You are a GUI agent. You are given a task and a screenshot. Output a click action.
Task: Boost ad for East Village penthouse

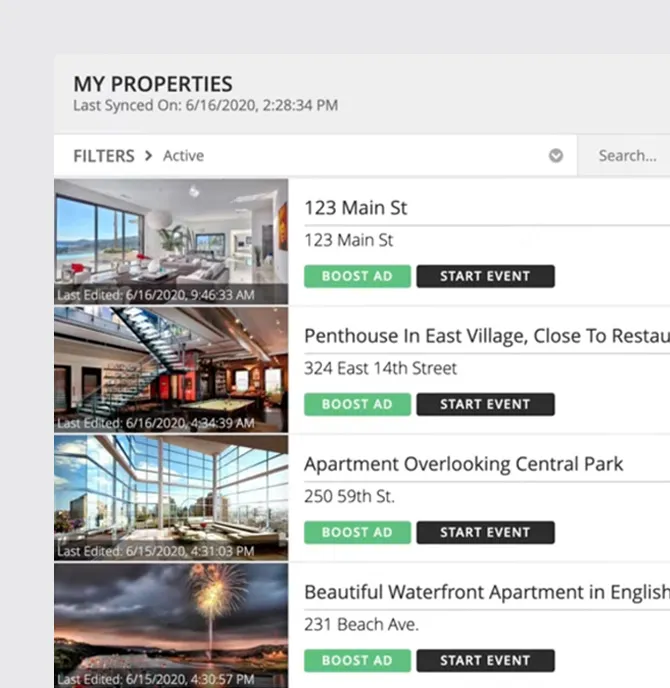357,404
